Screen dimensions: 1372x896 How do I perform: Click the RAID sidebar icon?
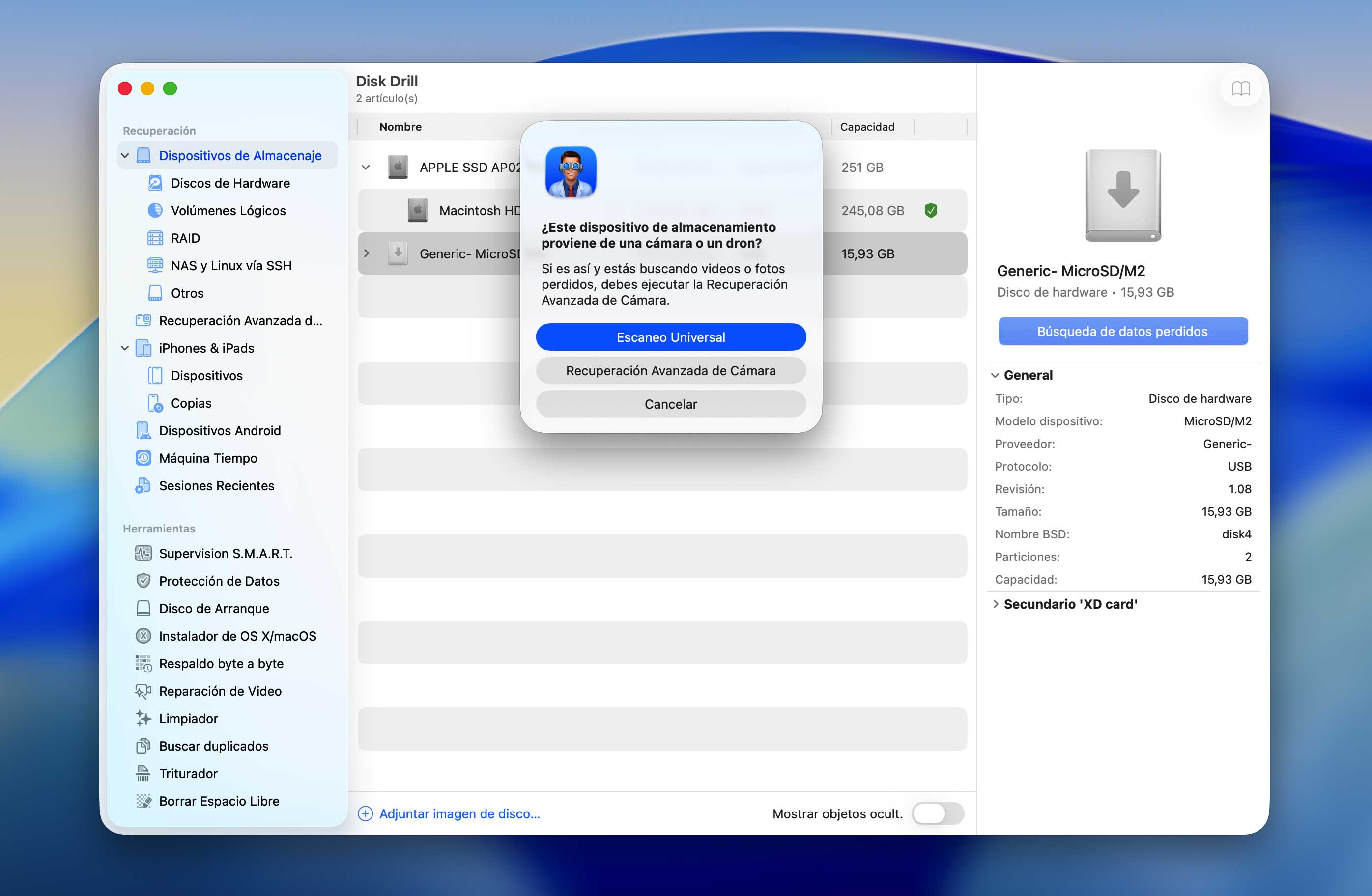(155, 238)
